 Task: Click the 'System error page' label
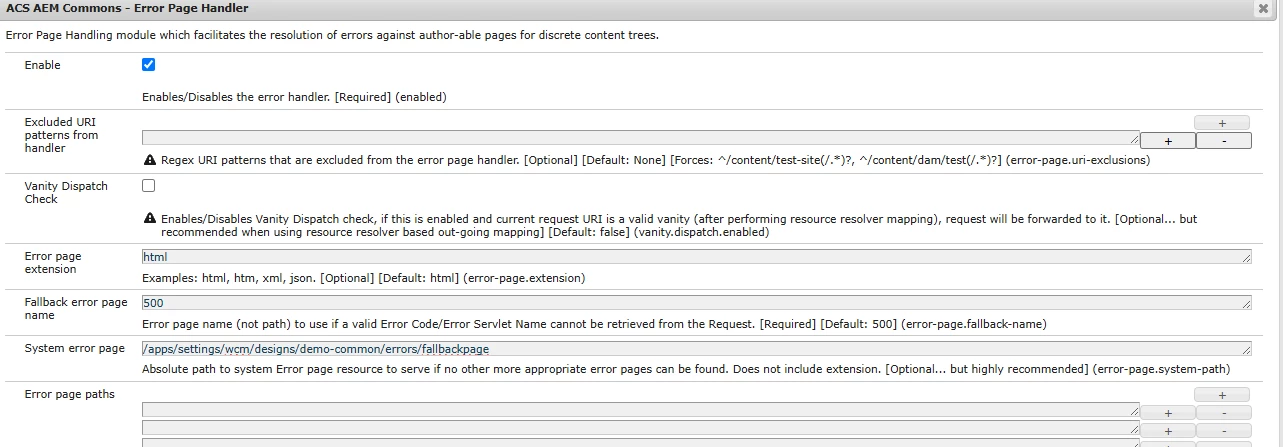coord(75,348)
